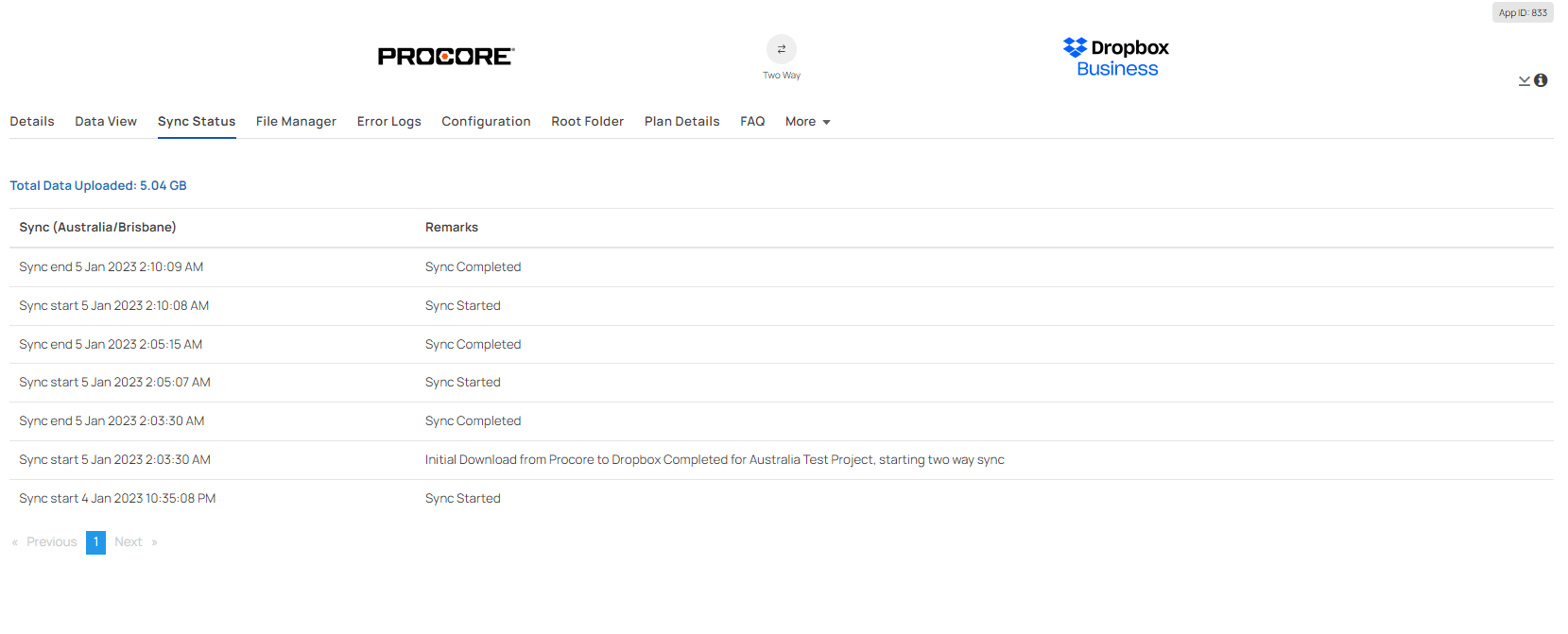Click Sync Started remark for 2:10:08 AM row
The image size is (1568, 634).
463,306
